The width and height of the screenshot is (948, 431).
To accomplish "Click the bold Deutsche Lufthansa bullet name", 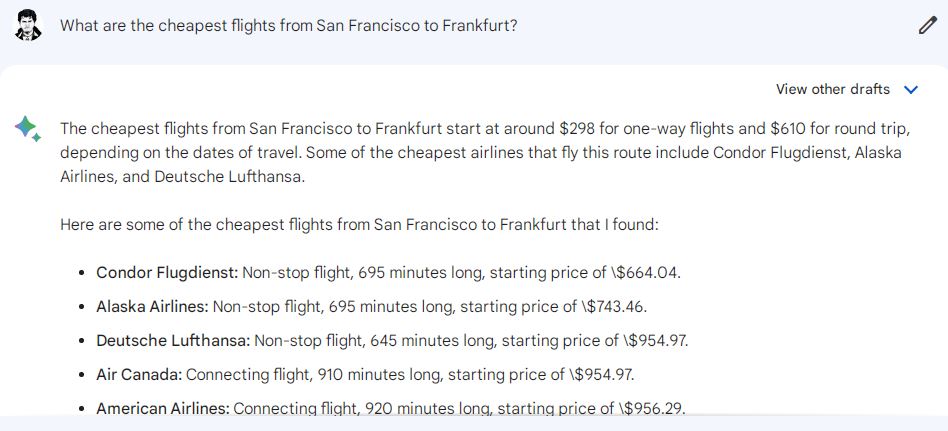I will [173, 341].
